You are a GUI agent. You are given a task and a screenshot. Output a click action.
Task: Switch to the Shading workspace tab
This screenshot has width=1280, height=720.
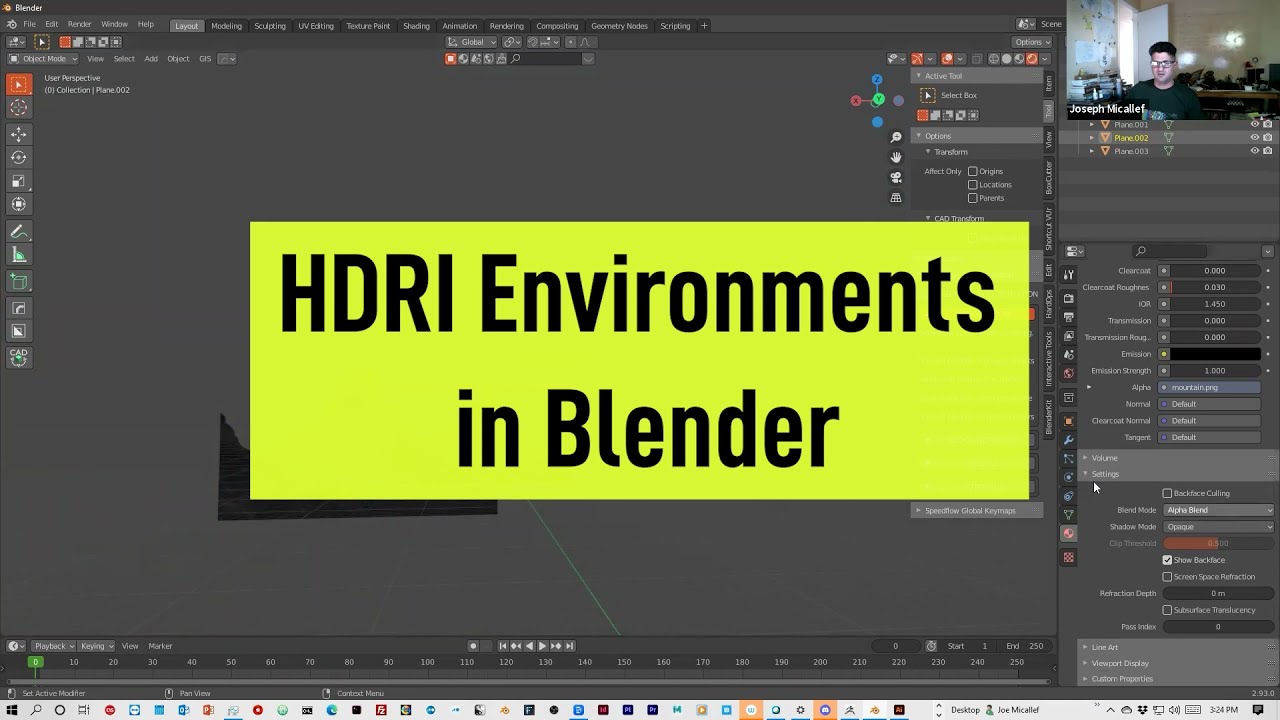pyautogui.click(x=416, y=25)
